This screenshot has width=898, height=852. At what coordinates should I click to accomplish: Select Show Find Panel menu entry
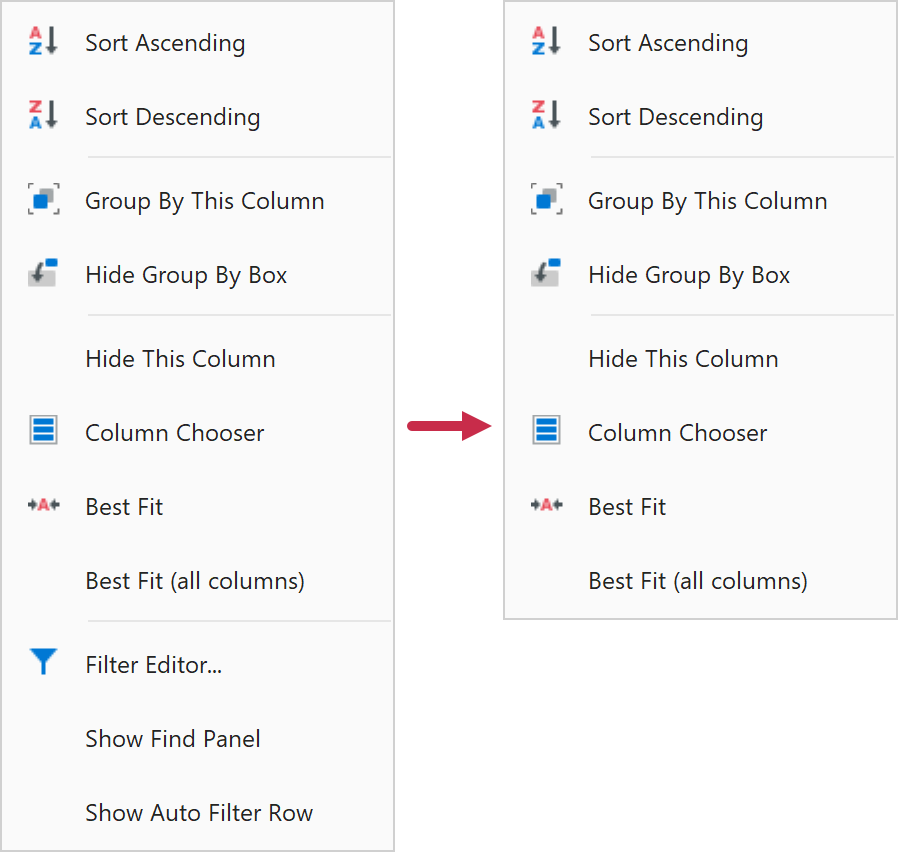tap(173, 739)
